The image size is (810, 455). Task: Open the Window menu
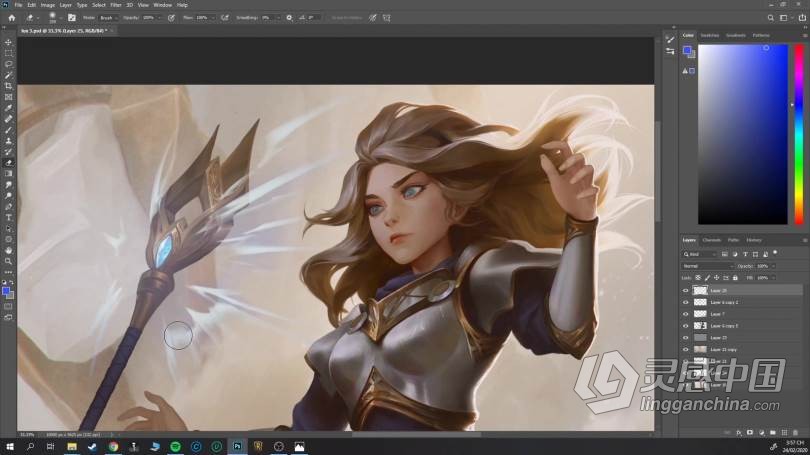(162, 5)
